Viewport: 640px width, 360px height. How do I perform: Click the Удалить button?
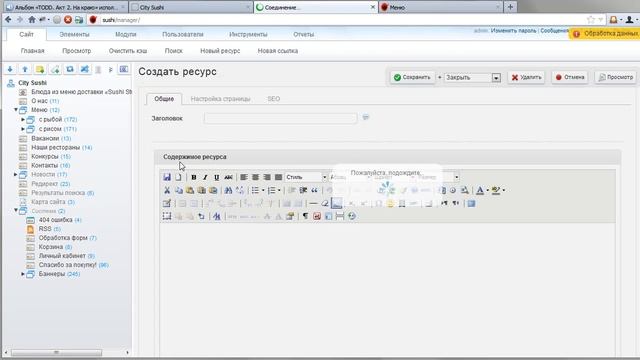527,77
